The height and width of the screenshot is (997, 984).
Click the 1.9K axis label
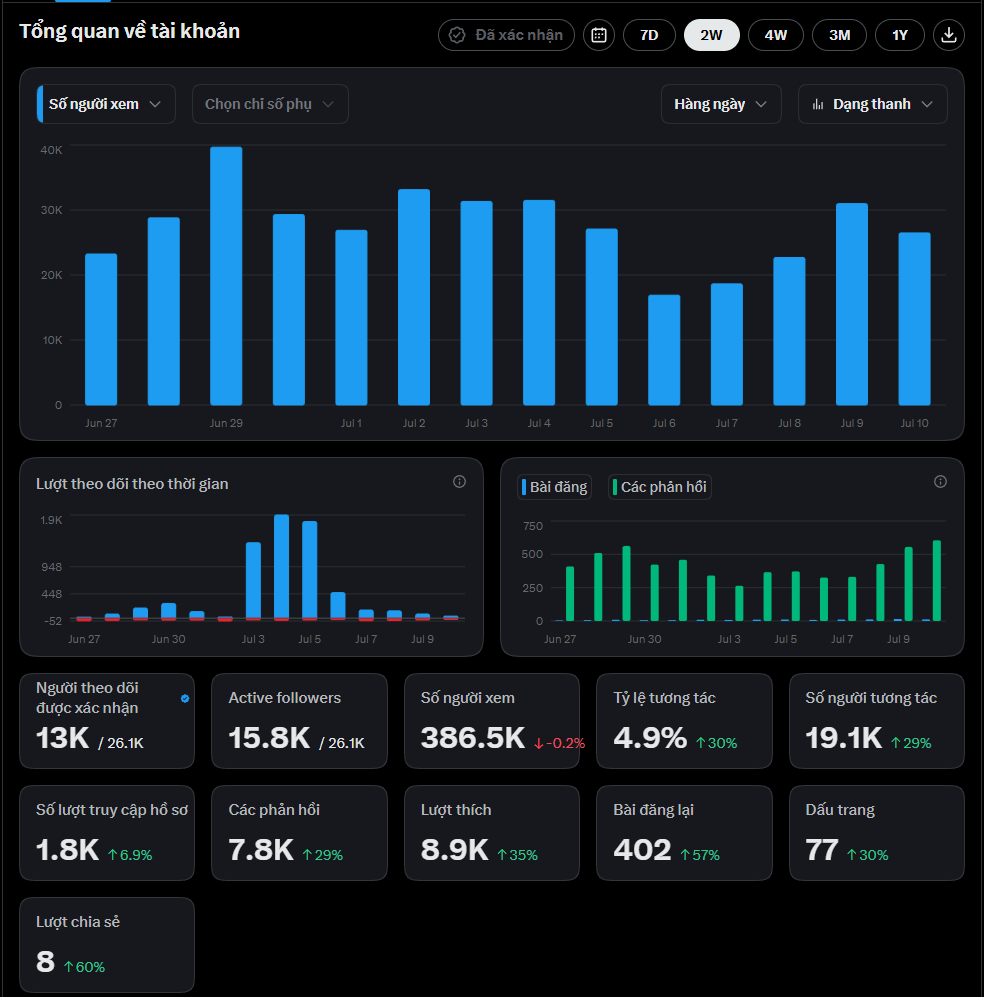coord(51,520)
